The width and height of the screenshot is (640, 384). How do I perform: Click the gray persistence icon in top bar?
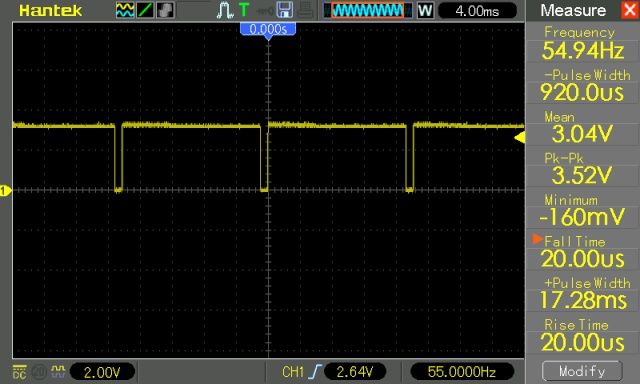165,10
